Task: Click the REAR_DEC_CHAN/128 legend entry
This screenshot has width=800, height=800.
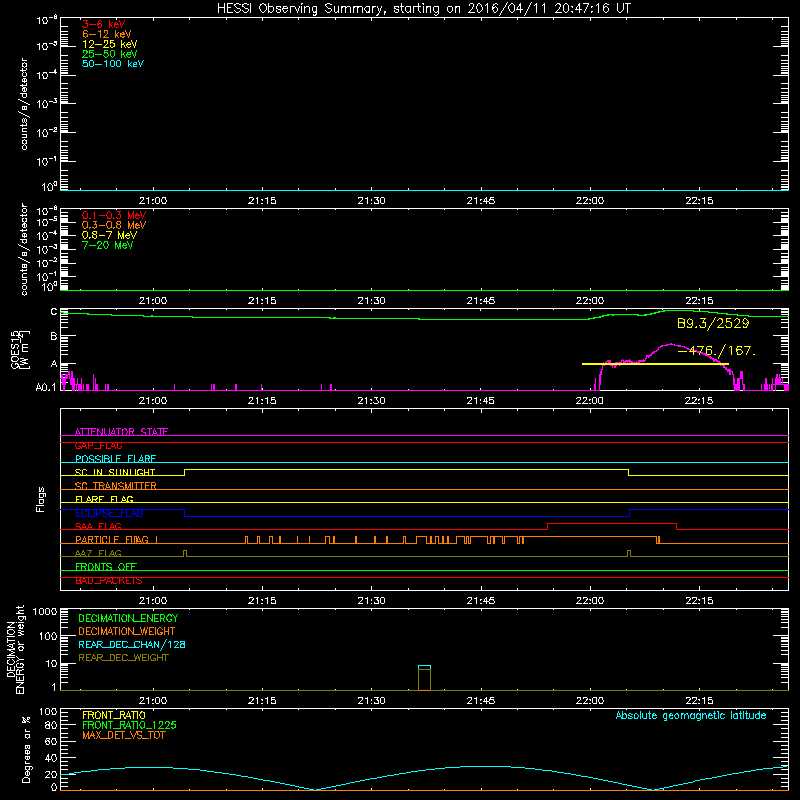Action: click(132, 644)
